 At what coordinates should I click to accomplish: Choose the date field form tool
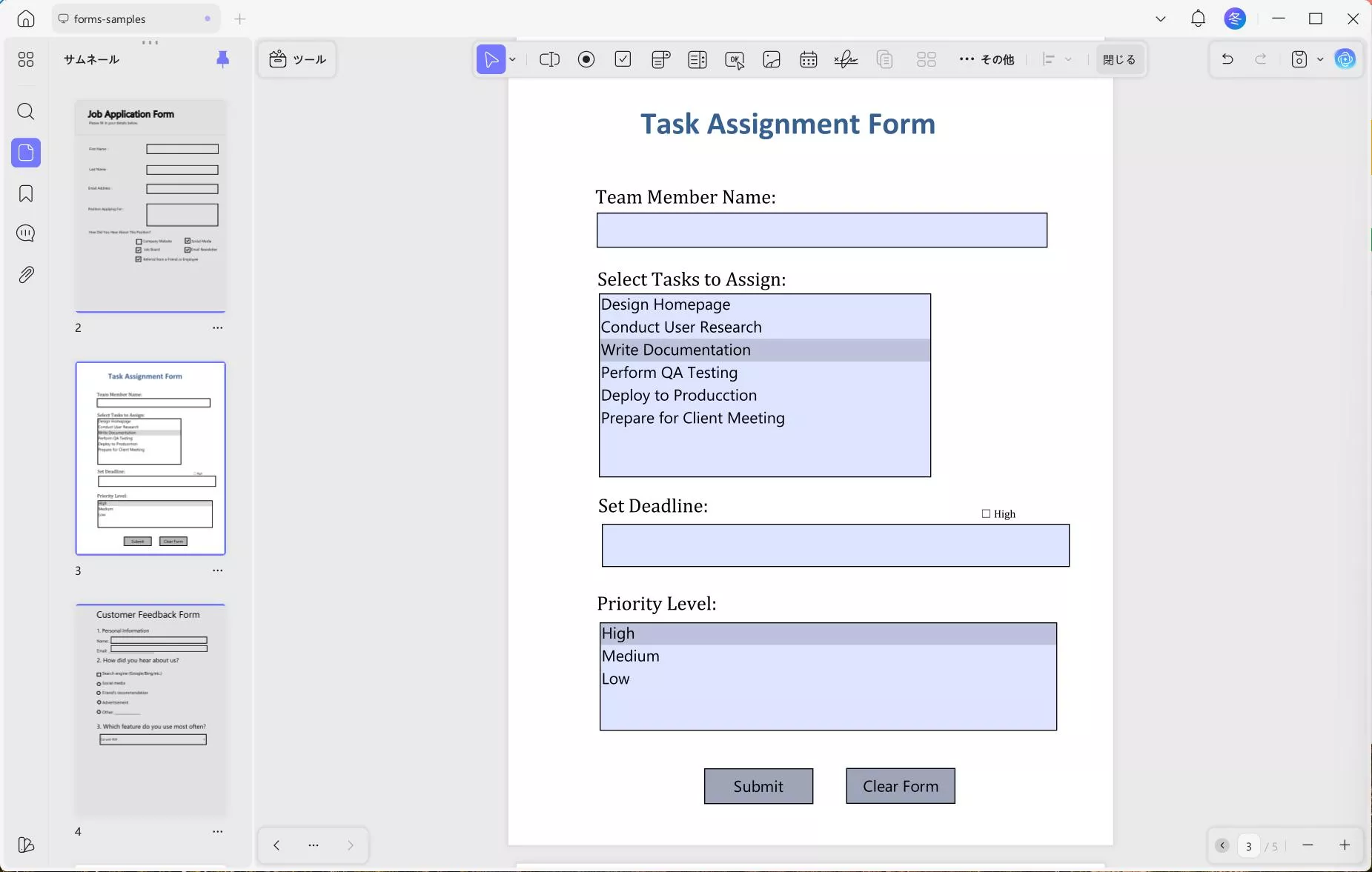809,59
